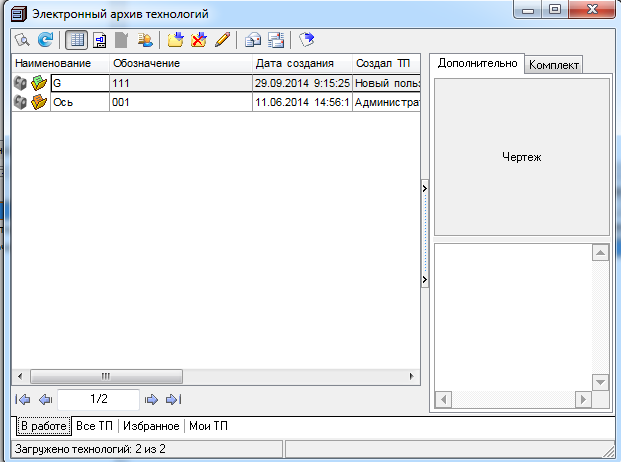This screenshot has width=621, height=462.
Task: Click the page number field 1/2
Action: (x=99, y=399)
